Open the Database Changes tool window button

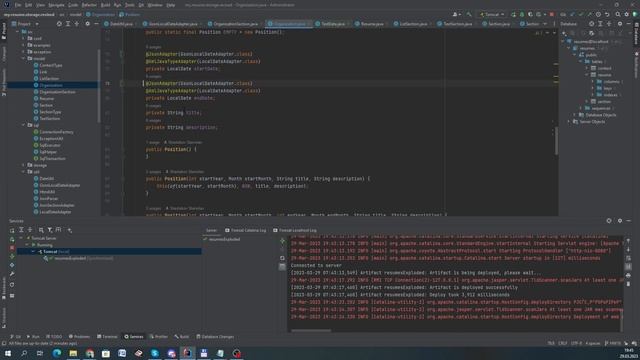point(215,337)
